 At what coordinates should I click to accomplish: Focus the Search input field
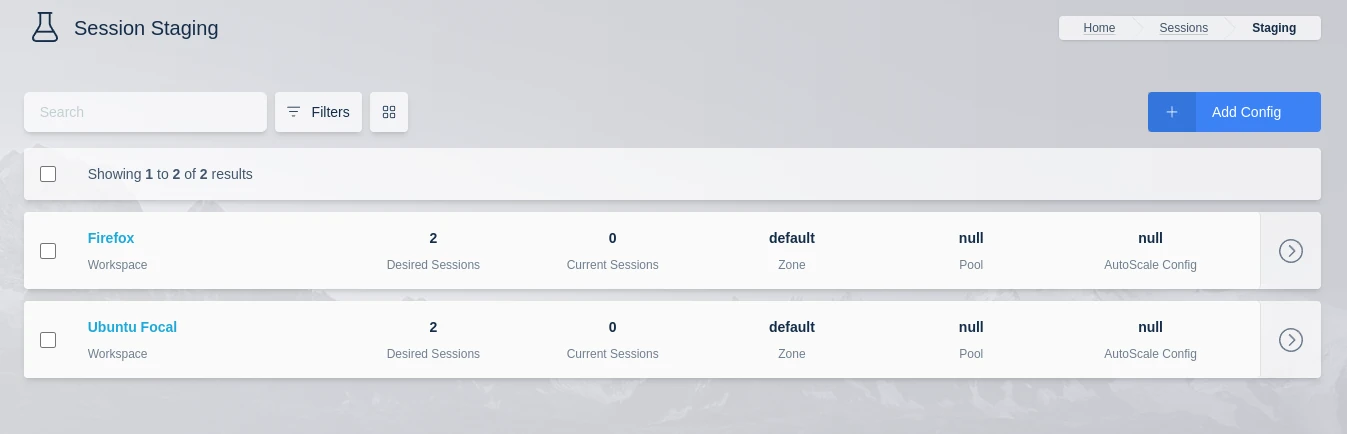145,112
